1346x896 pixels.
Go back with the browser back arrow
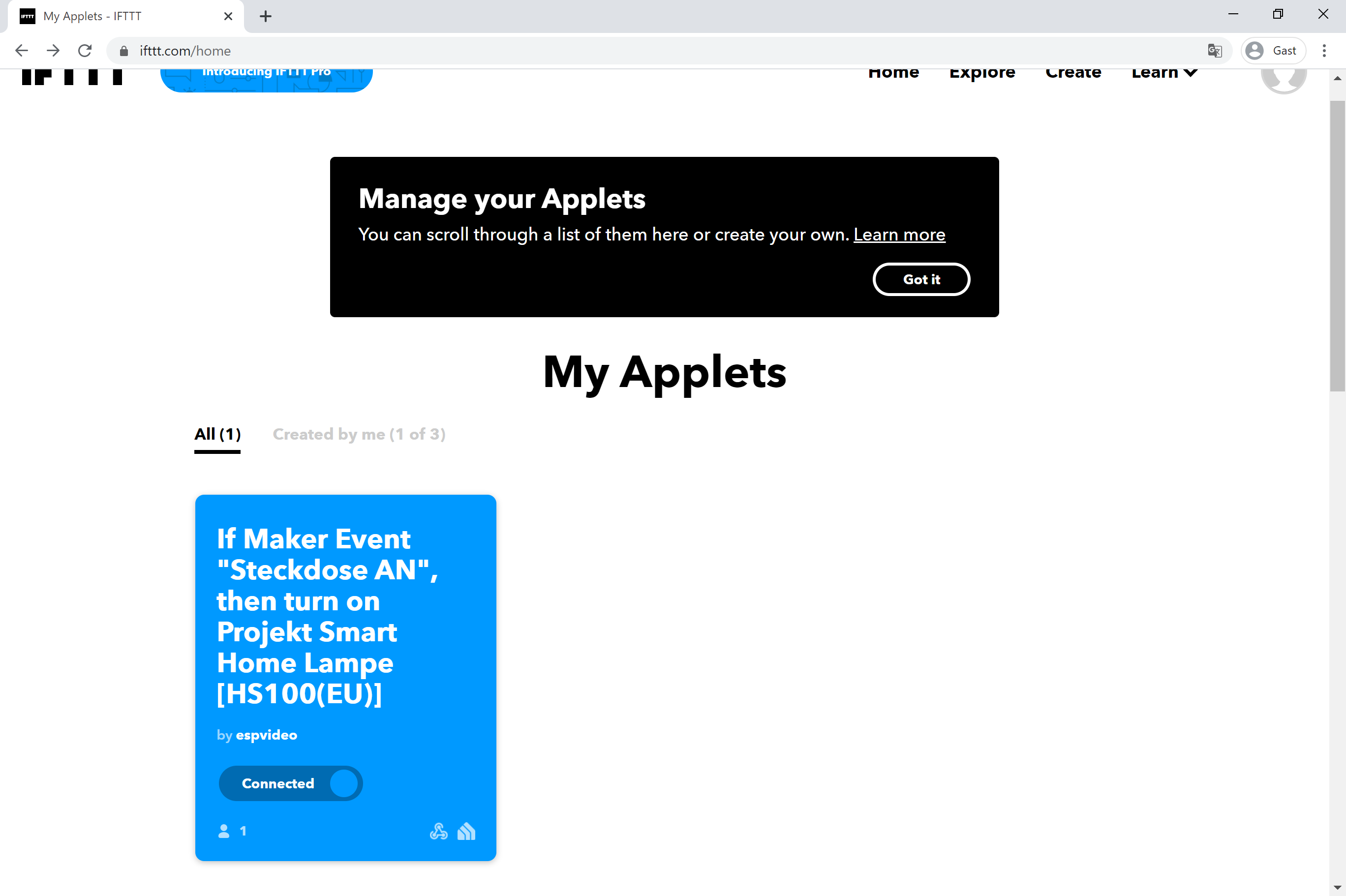pos(22,51)
